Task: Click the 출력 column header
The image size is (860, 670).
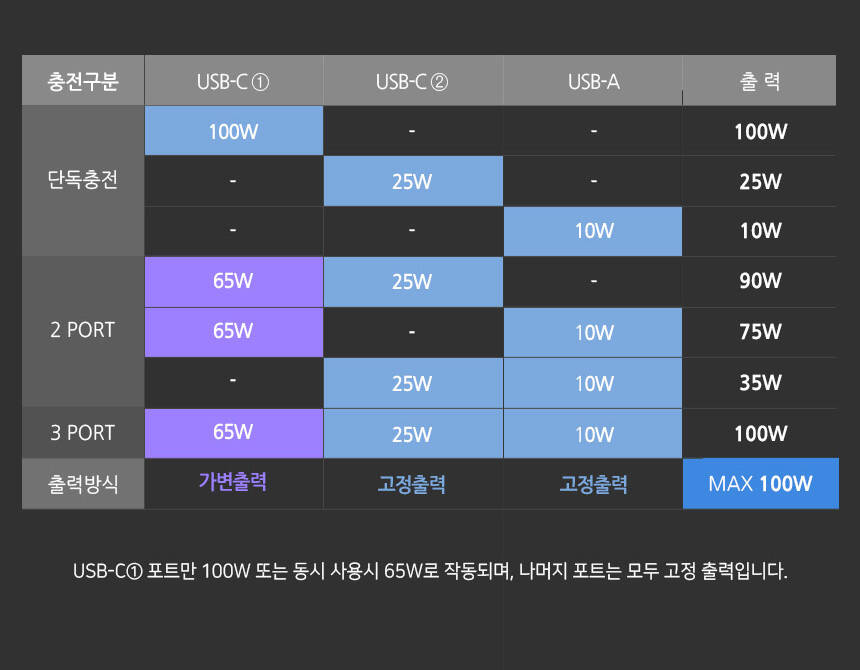Action: [759, 81]
